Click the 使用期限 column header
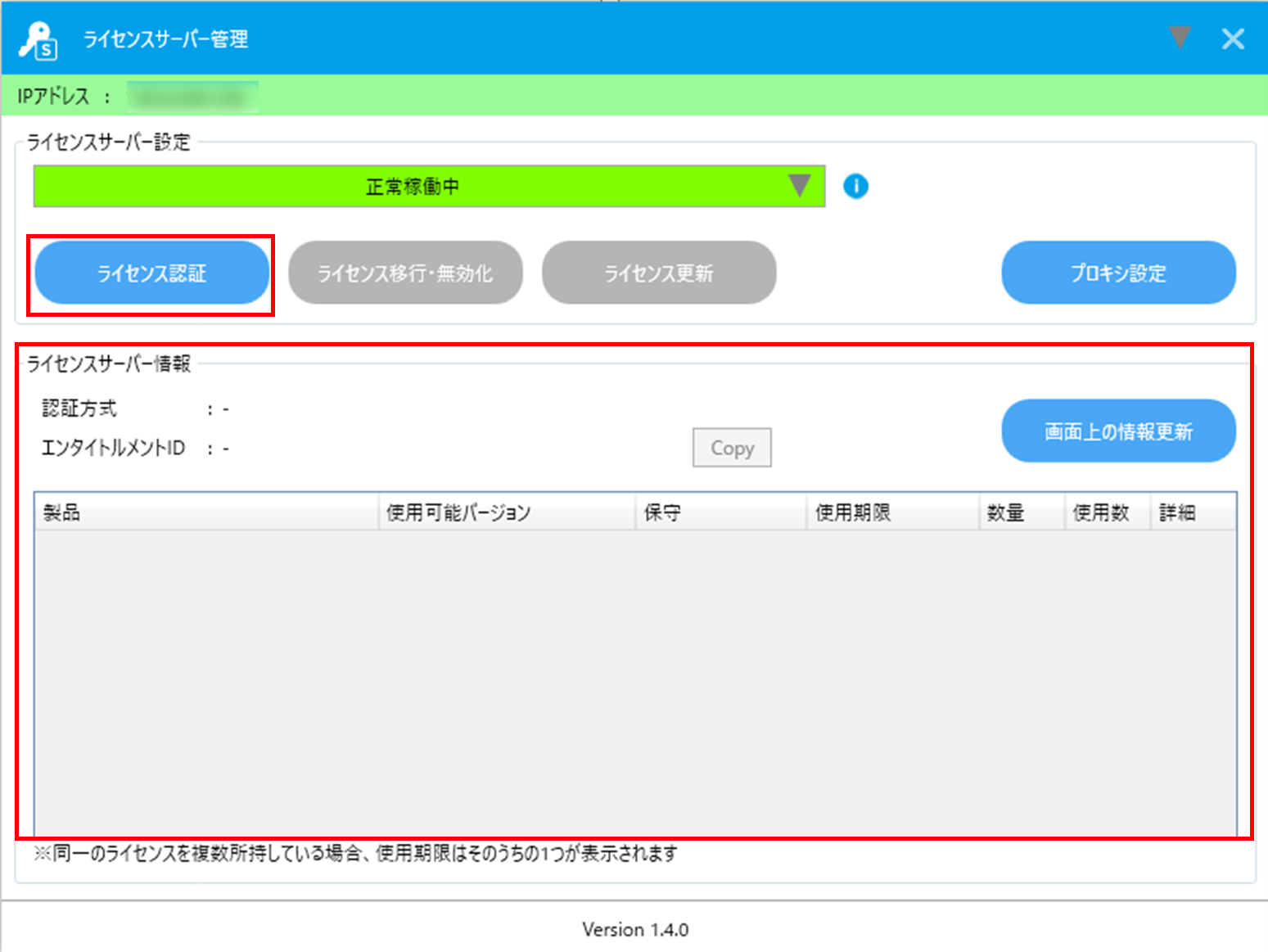 point(892,513)
